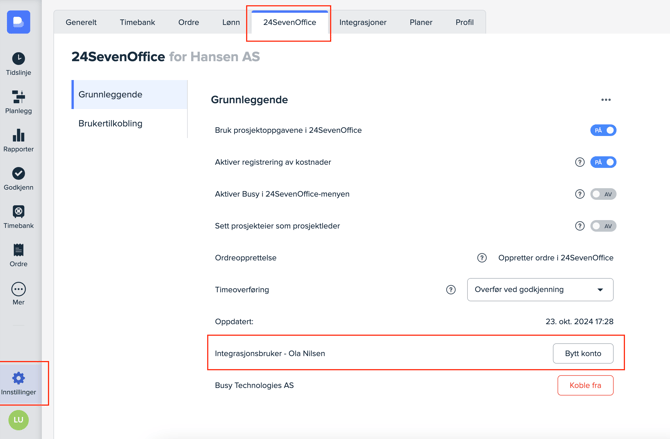Select the Brukertilkobling side menu item

pyautogui.click(x=111, y=124)
